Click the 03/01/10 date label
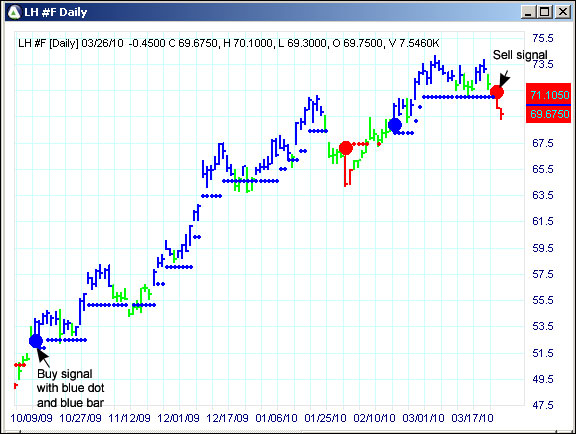The image size is (576, 434). tap(423, 418)
